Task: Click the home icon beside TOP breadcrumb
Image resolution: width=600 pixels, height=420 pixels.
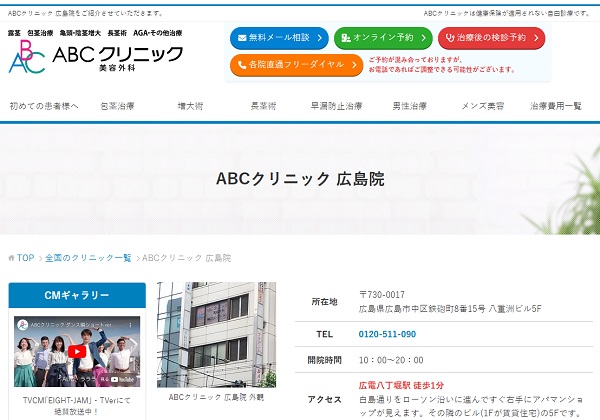Action: pyautogui.click(x=11, y=258)
